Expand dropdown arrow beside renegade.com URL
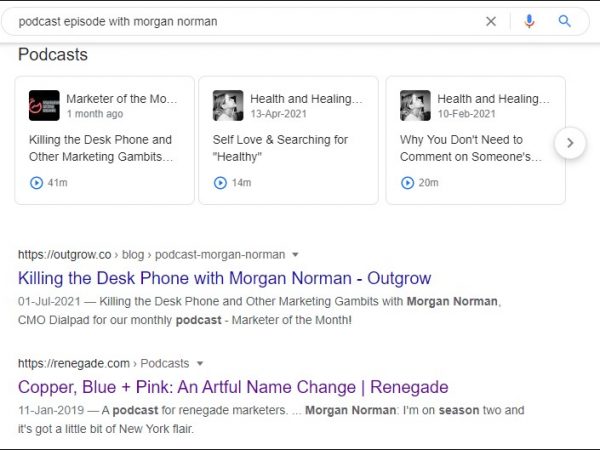This screenshot has width=600, height=450. [200, 363]
